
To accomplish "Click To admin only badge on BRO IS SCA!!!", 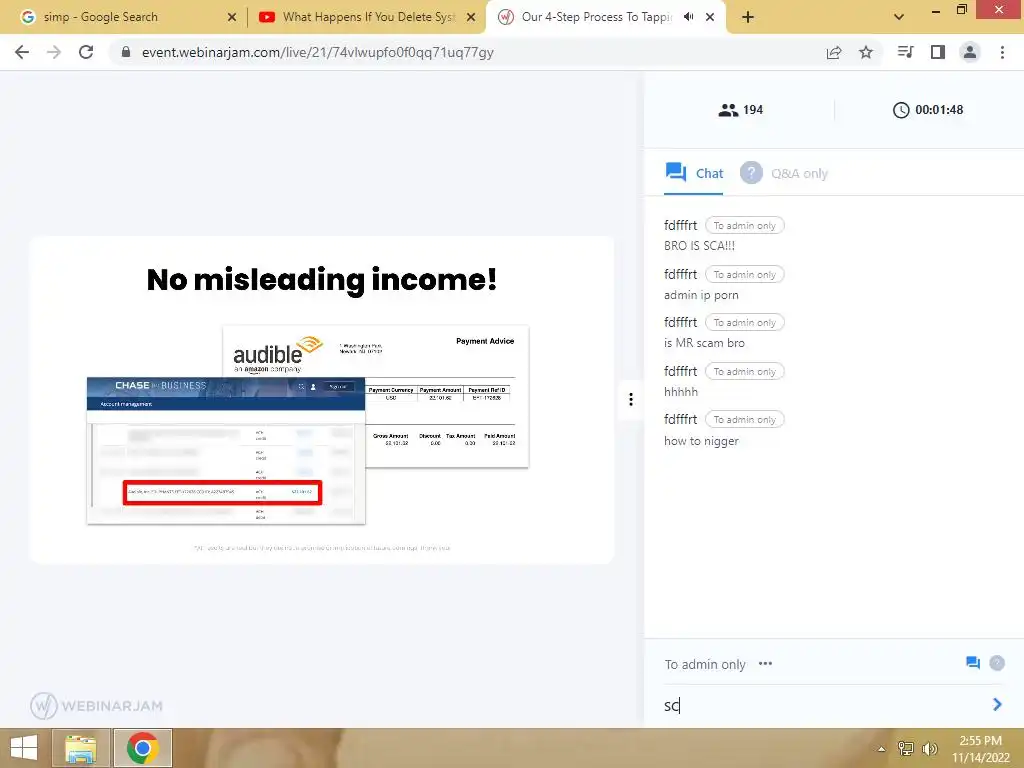I will 744,225.
